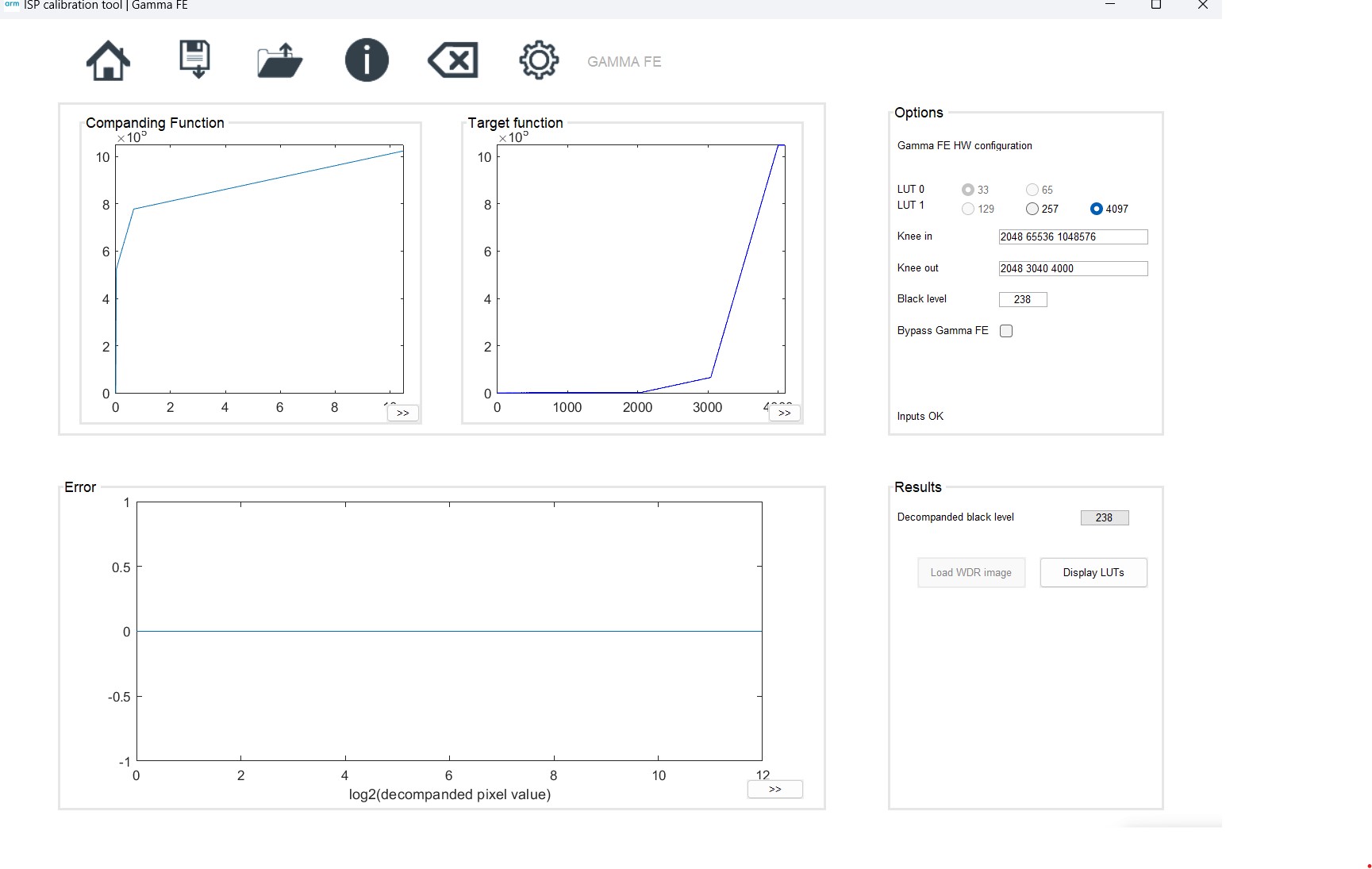Open the settings gear icon
This screenshot has height=869, width=1372.
(x=539, y=60)
